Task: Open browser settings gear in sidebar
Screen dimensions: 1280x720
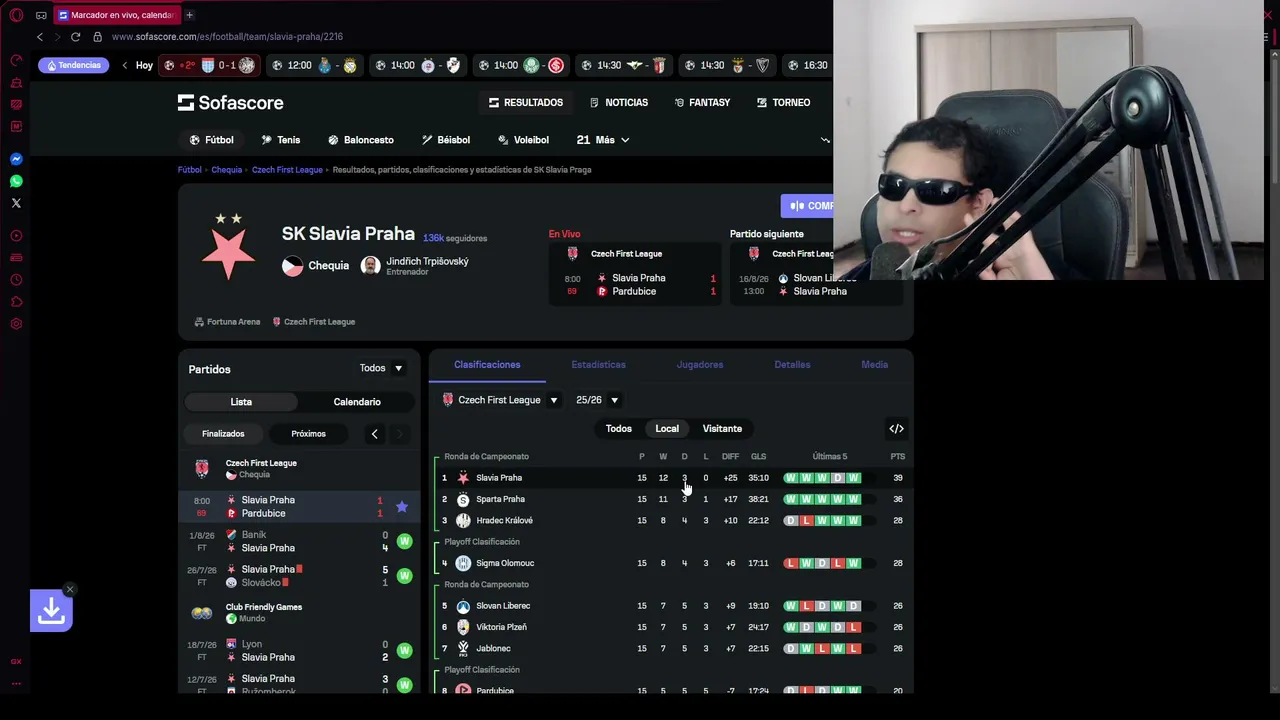Action: (x=16, y=324)
